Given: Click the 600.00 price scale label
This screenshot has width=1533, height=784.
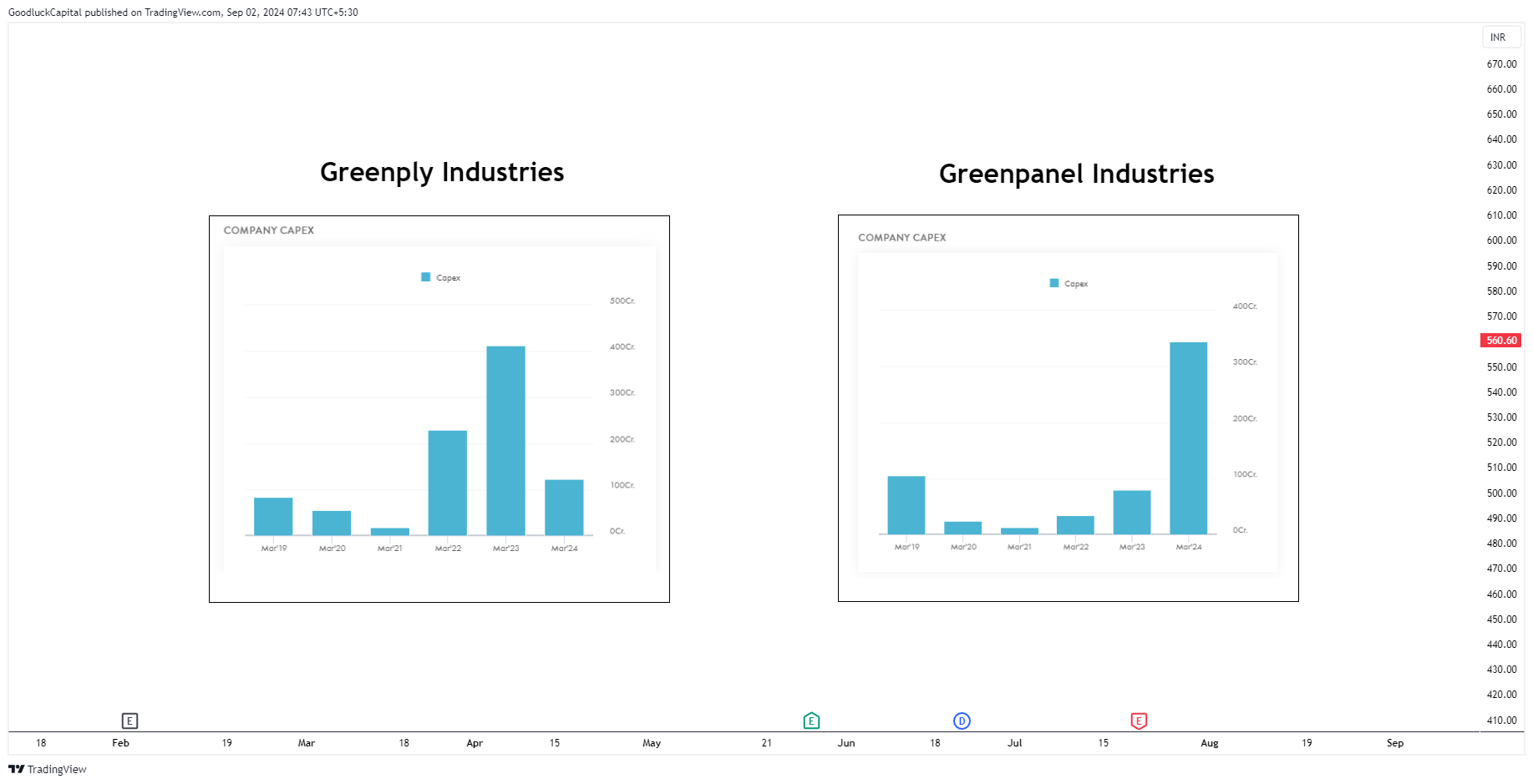Looking at the screenshot, I should click(1501, 240).
